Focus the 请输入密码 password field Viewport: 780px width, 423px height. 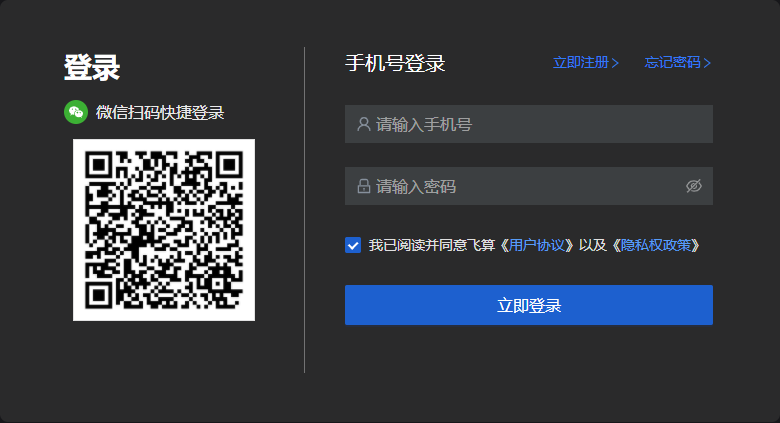point(529,186)
